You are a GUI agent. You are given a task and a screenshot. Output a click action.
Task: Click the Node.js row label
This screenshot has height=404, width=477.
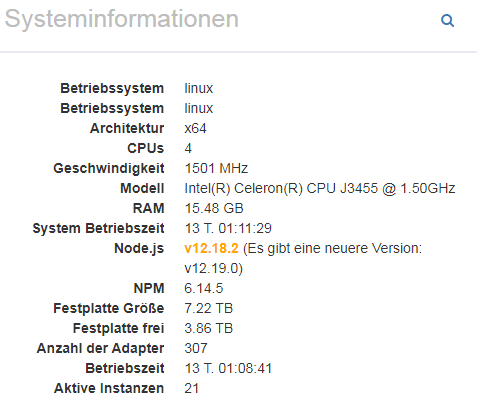coord(139,248)
